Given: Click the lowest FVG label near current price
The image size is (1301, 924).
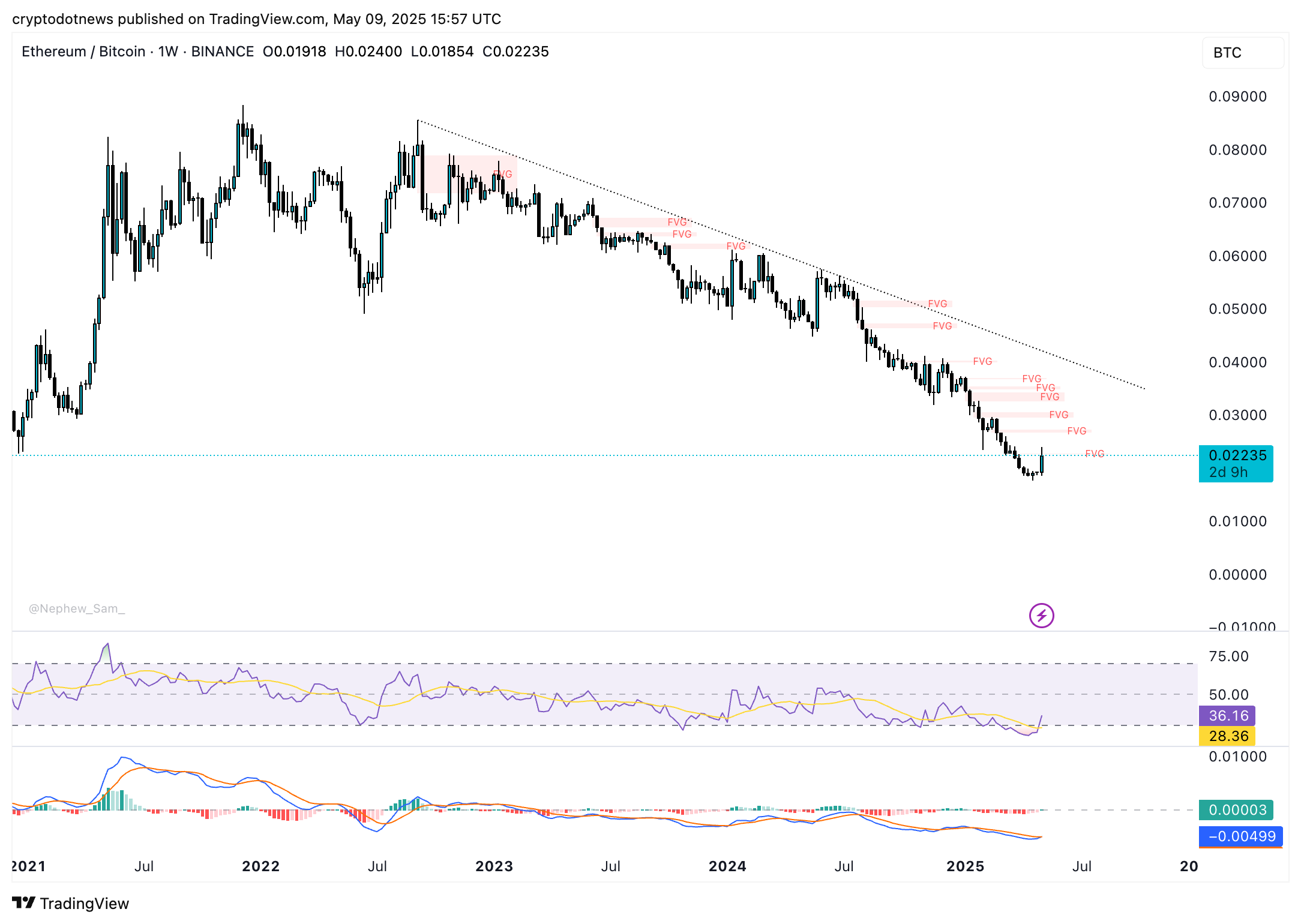Looking at the screenshot, I should [1095, 454].
